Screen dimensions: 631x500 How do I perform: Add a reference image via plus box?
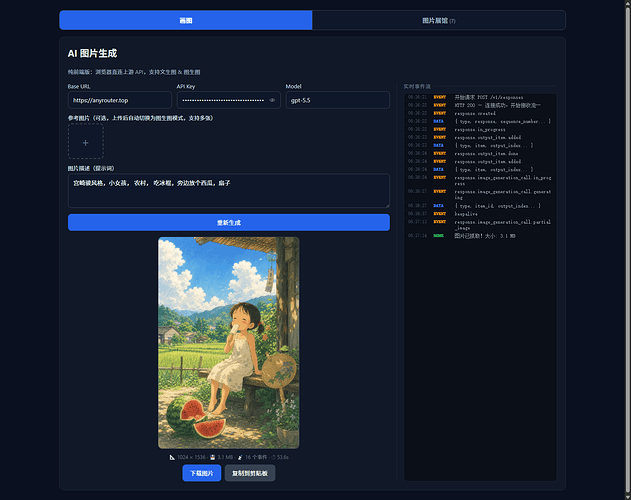click(x=86, y=141)
